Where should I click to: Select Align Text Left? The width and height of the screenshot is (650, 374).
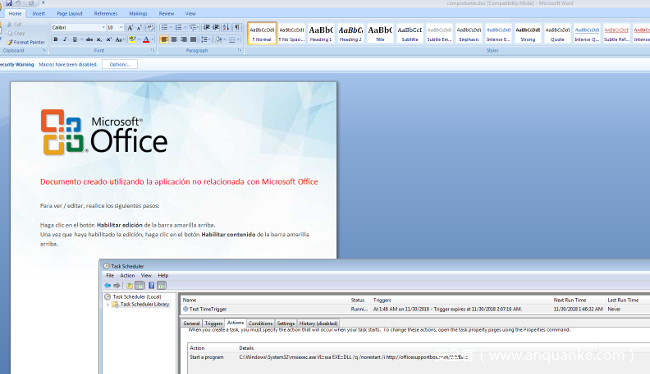click(164, 40)
